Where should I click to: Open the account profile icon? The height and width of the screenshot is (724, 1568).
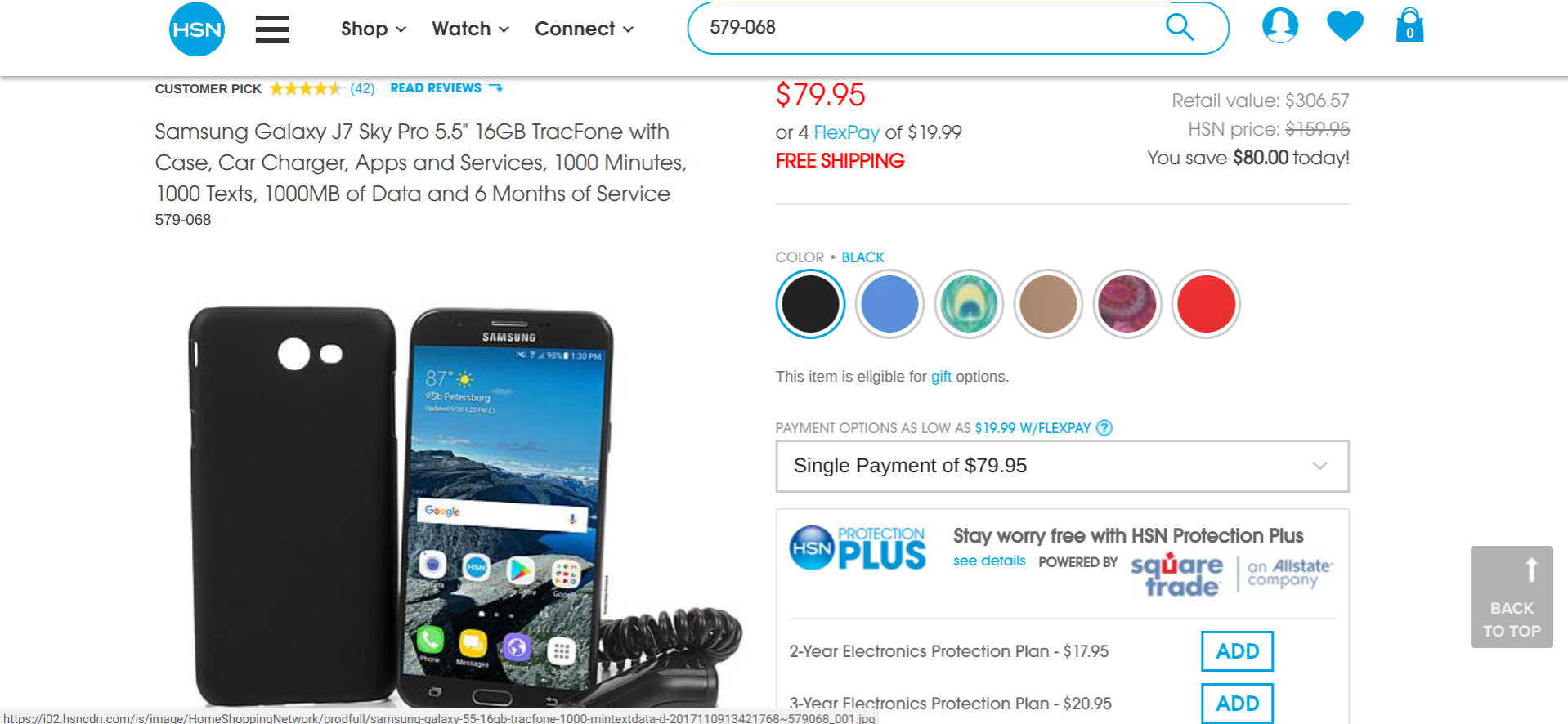click(1280, 25)
